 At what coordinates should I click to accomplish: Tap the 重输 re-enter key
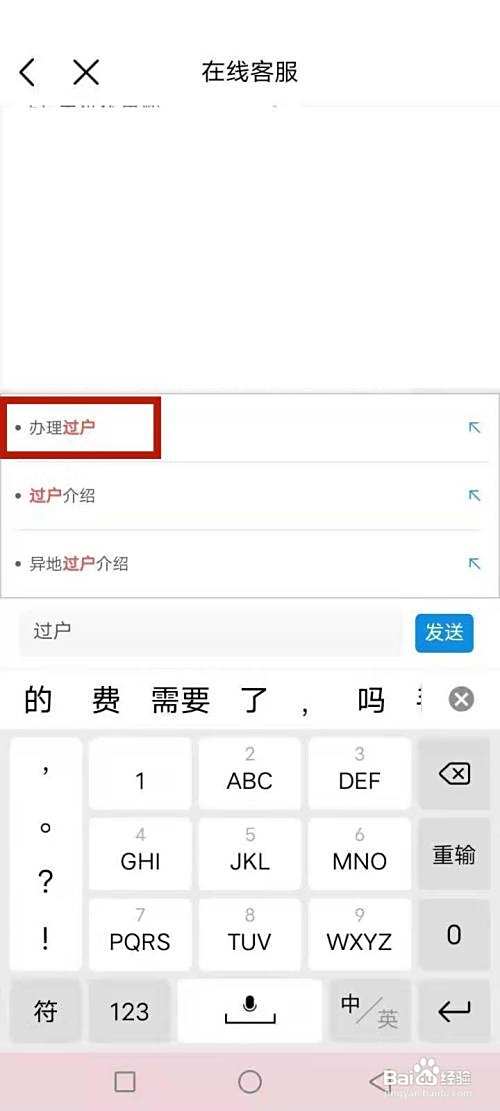(x=454, y=855)
